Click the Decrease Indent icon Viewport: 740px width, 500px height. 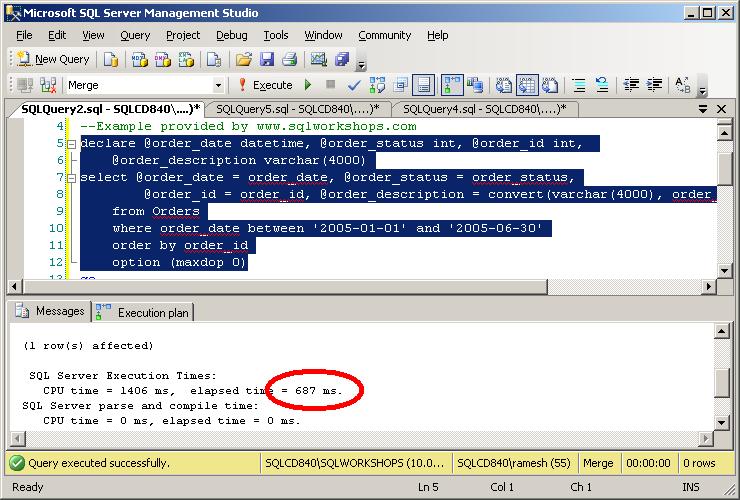pos(631,85)
